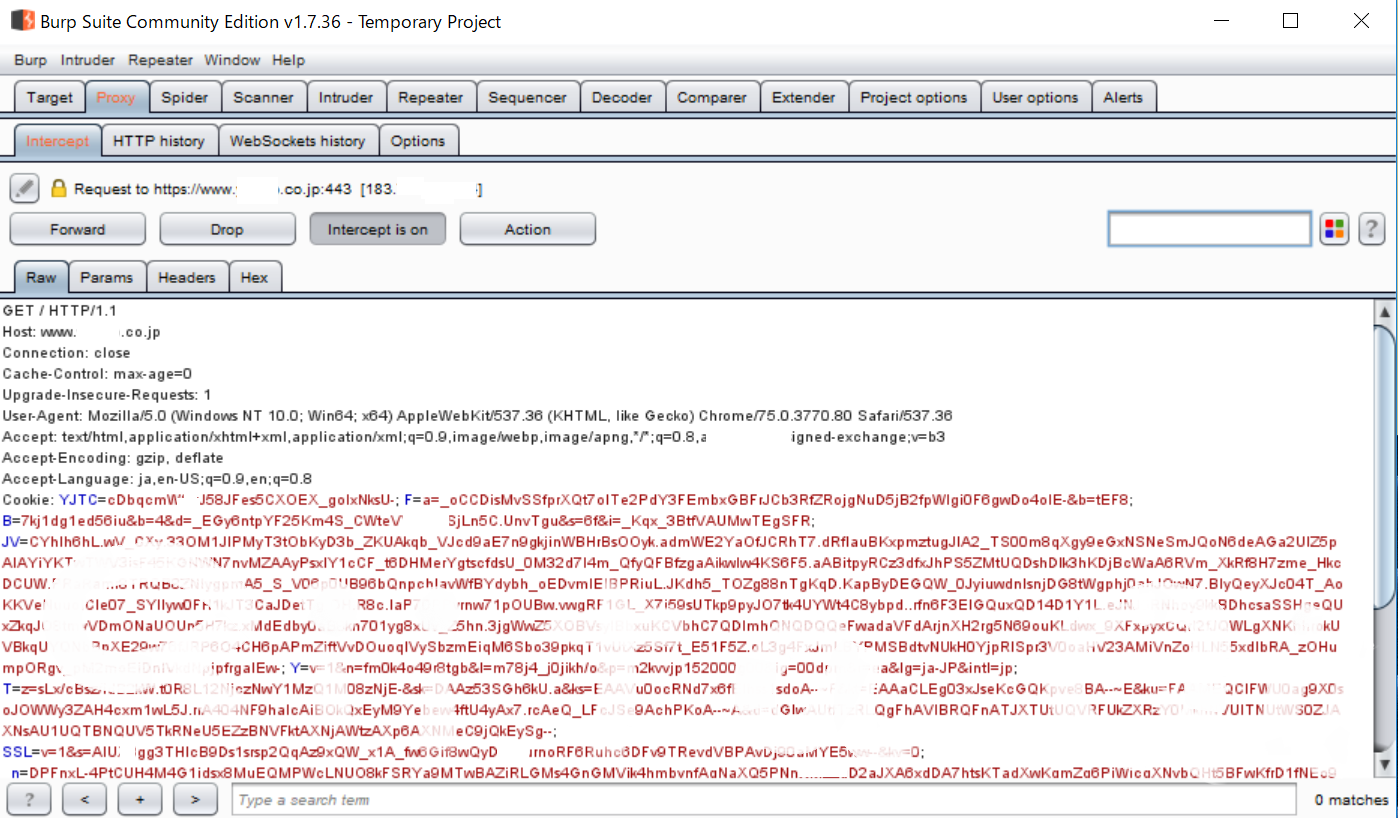Click the User-Agent header line
The image size is (1398, 818).
click(477, 415)
